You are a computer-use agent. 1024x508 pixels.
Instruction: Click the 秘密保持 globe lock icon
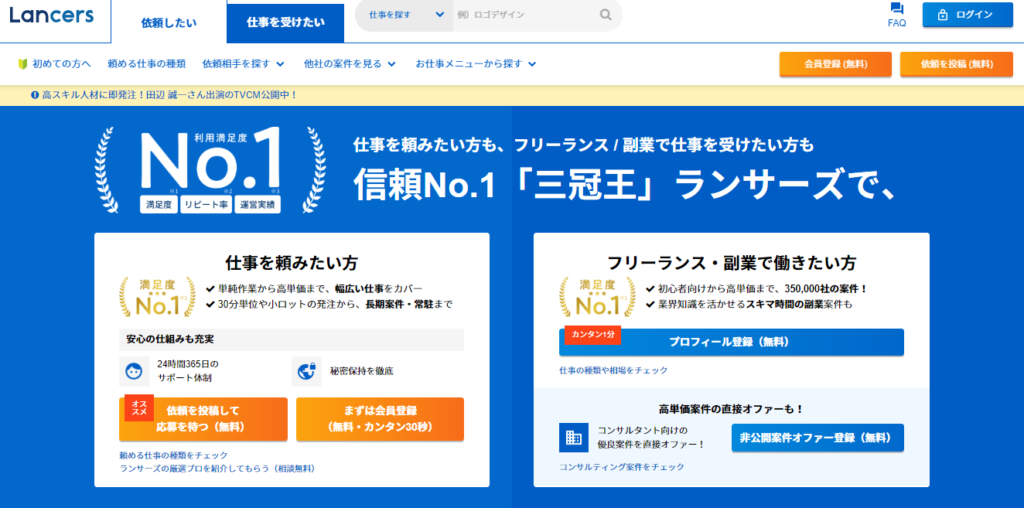pos(306,372)
